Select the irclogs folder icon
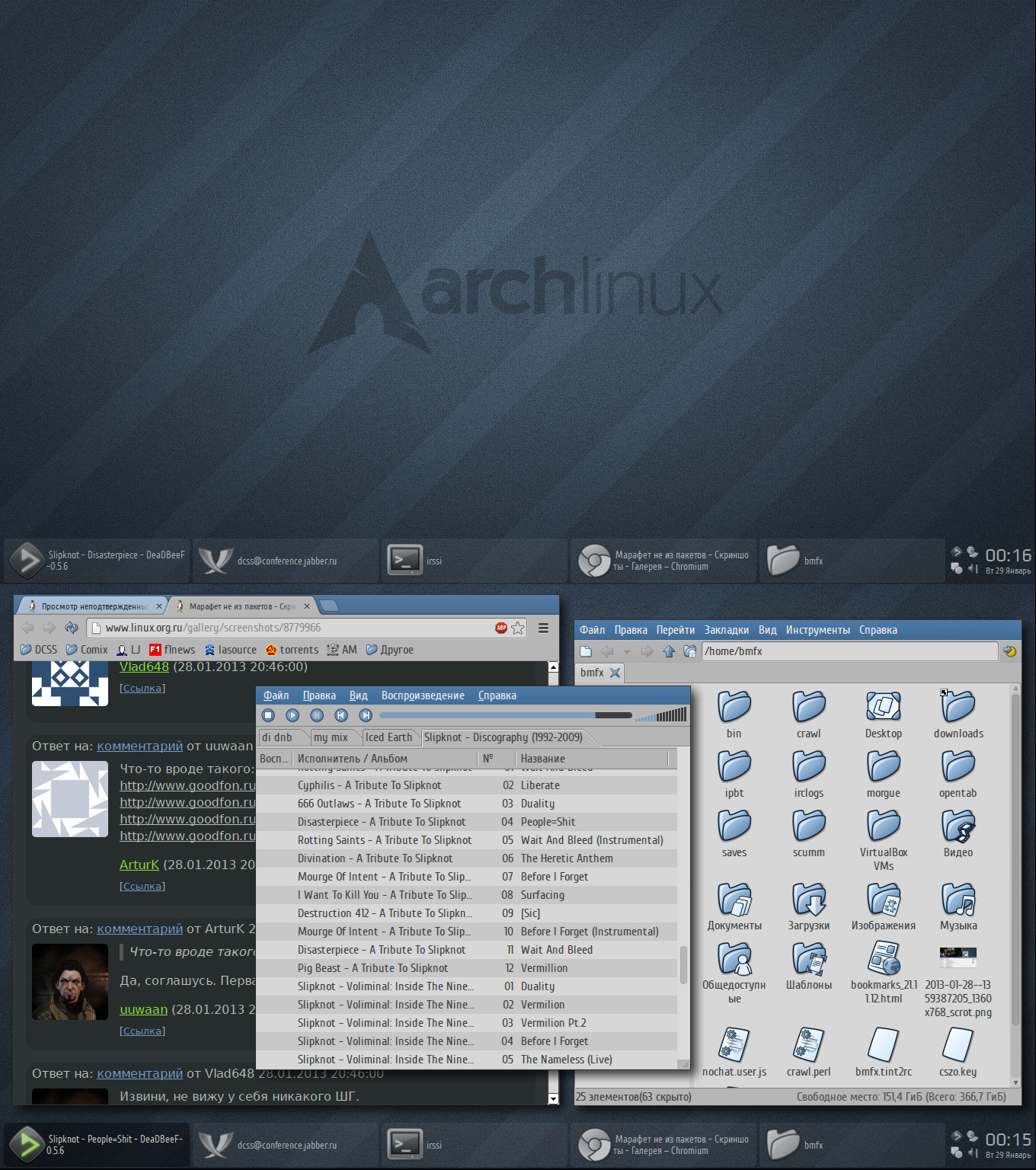This screenshot has height=1170, width=1036. tap(809, 766)
